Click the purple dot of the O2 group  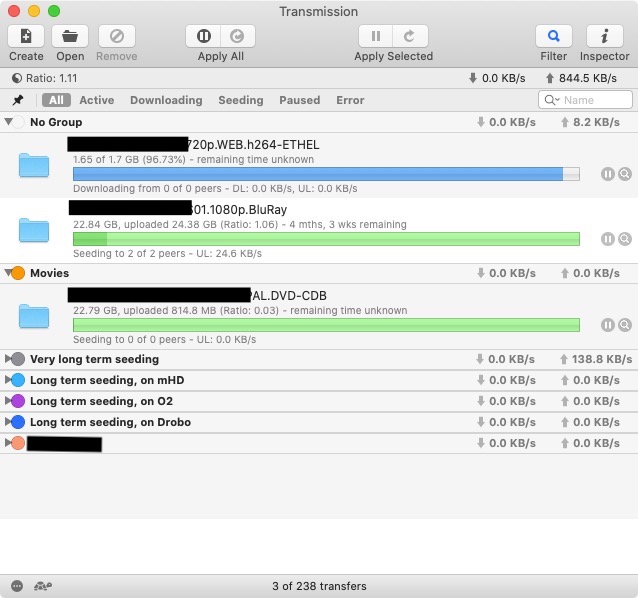click(x=18, y=401)
